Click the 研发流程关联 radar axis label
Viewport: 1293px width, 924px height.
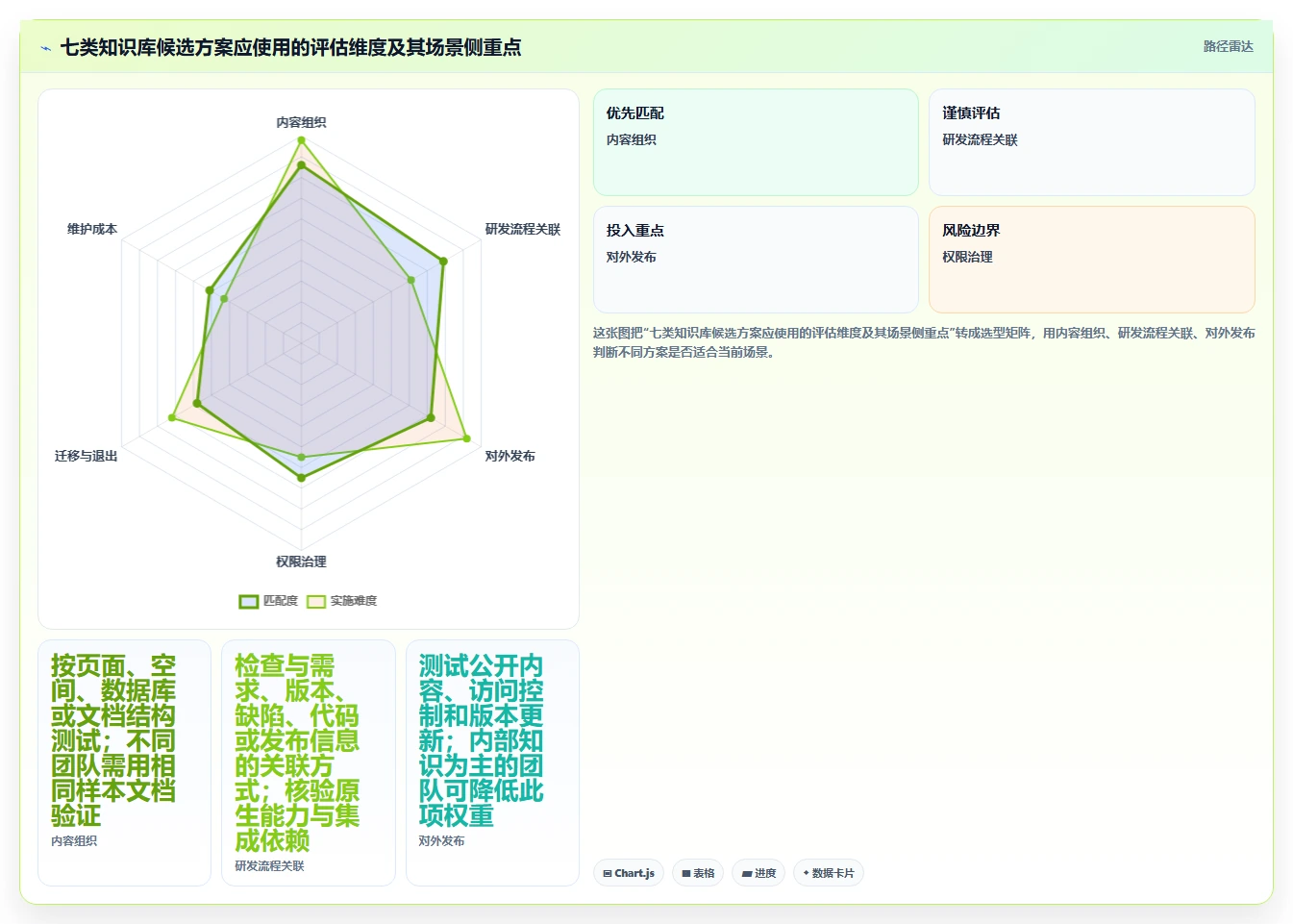point(522,229)
